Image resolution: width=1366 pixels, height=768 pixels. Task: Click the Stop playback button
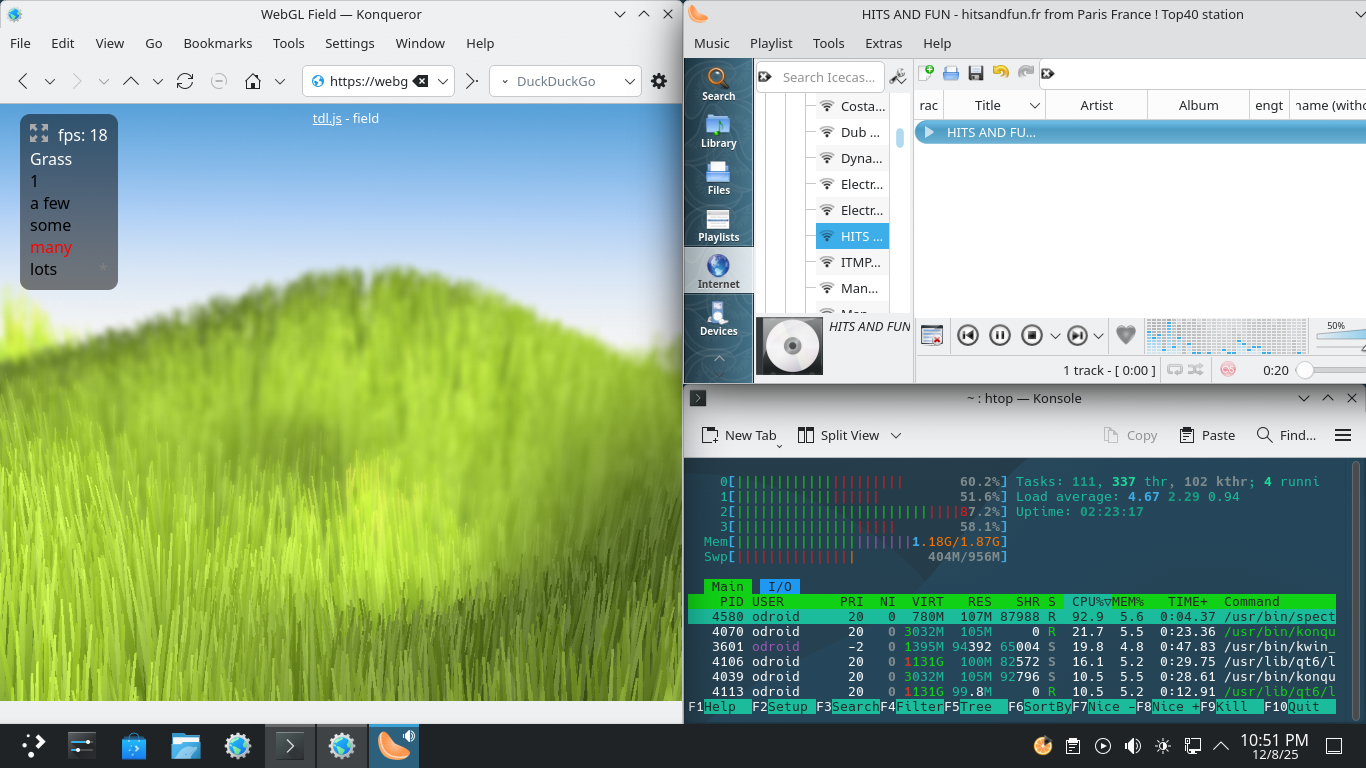tap(1032, 336)
